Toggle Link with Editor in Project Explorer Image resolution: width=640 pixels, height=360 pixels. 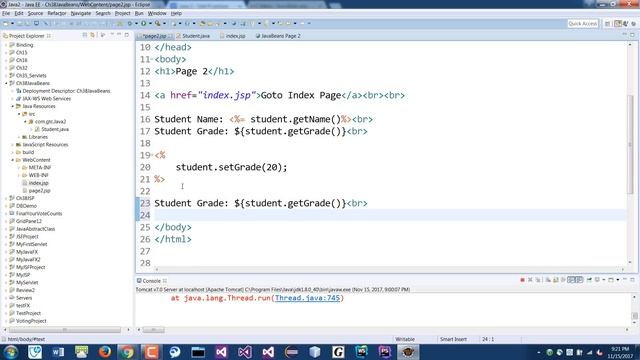pyautogui.click(x=93, y=36)
